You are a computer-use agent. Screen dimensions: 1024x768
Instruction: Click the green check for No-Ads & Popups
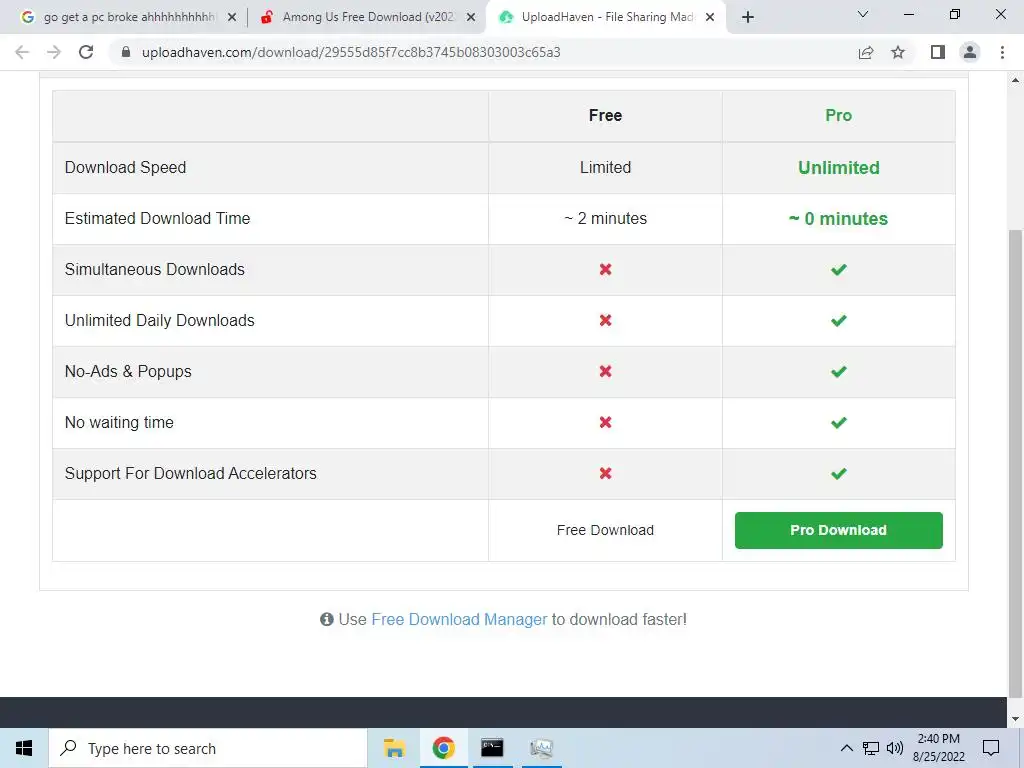[x=839, y=372]
